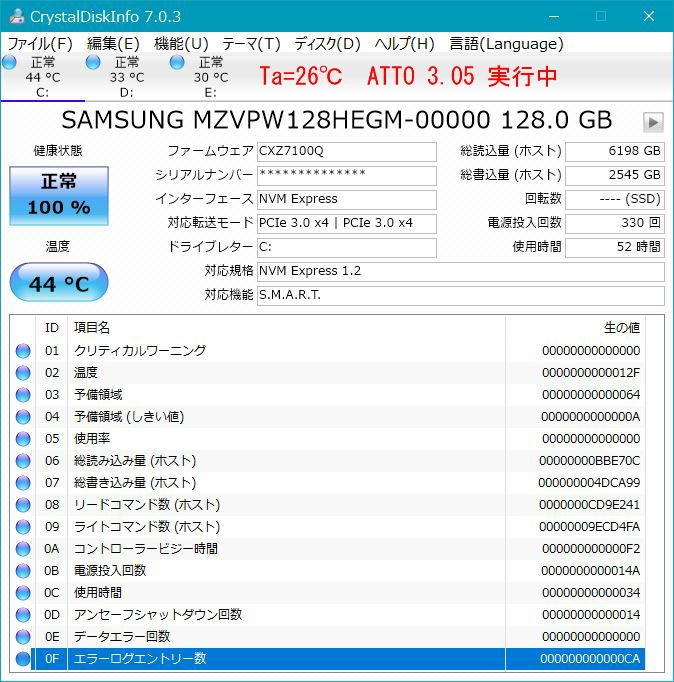Click the status orb for コントローラービジー時間
This screenshot has width=674, height=682.
tap(23, 549)
